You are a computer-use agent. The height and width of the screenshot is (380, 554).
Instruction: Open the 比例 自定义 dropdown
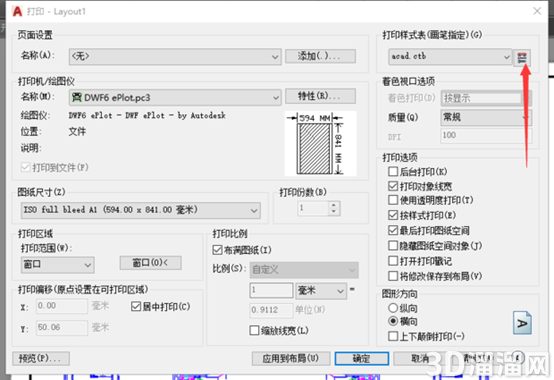[x=304, y=270]
